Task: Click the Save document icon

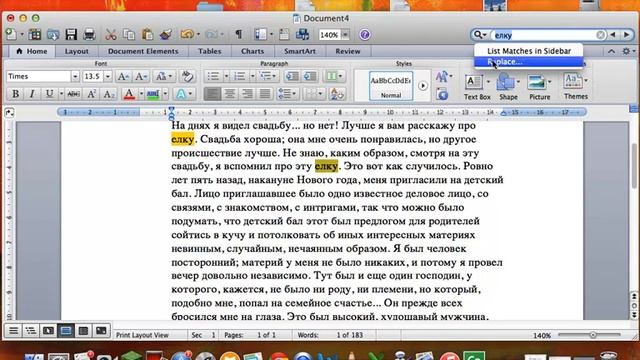Action: tap(71, 35)
